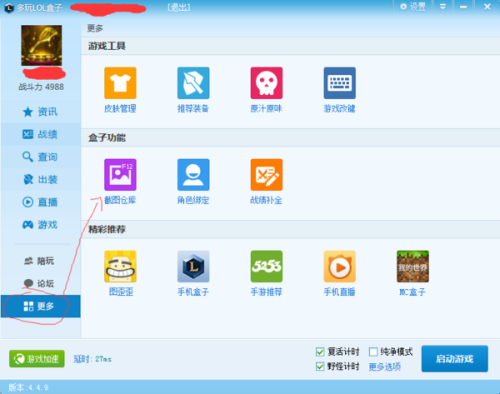Screen dimensions: 500x394
Task: Click the 版本 4.4.9 text
Action: coord(28,387)
